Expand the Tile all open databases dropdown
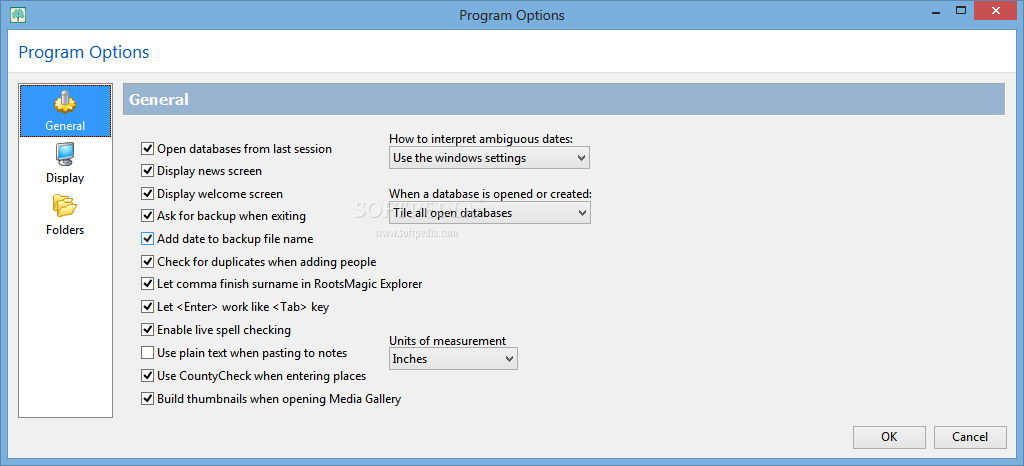 (x=489, y=213)
